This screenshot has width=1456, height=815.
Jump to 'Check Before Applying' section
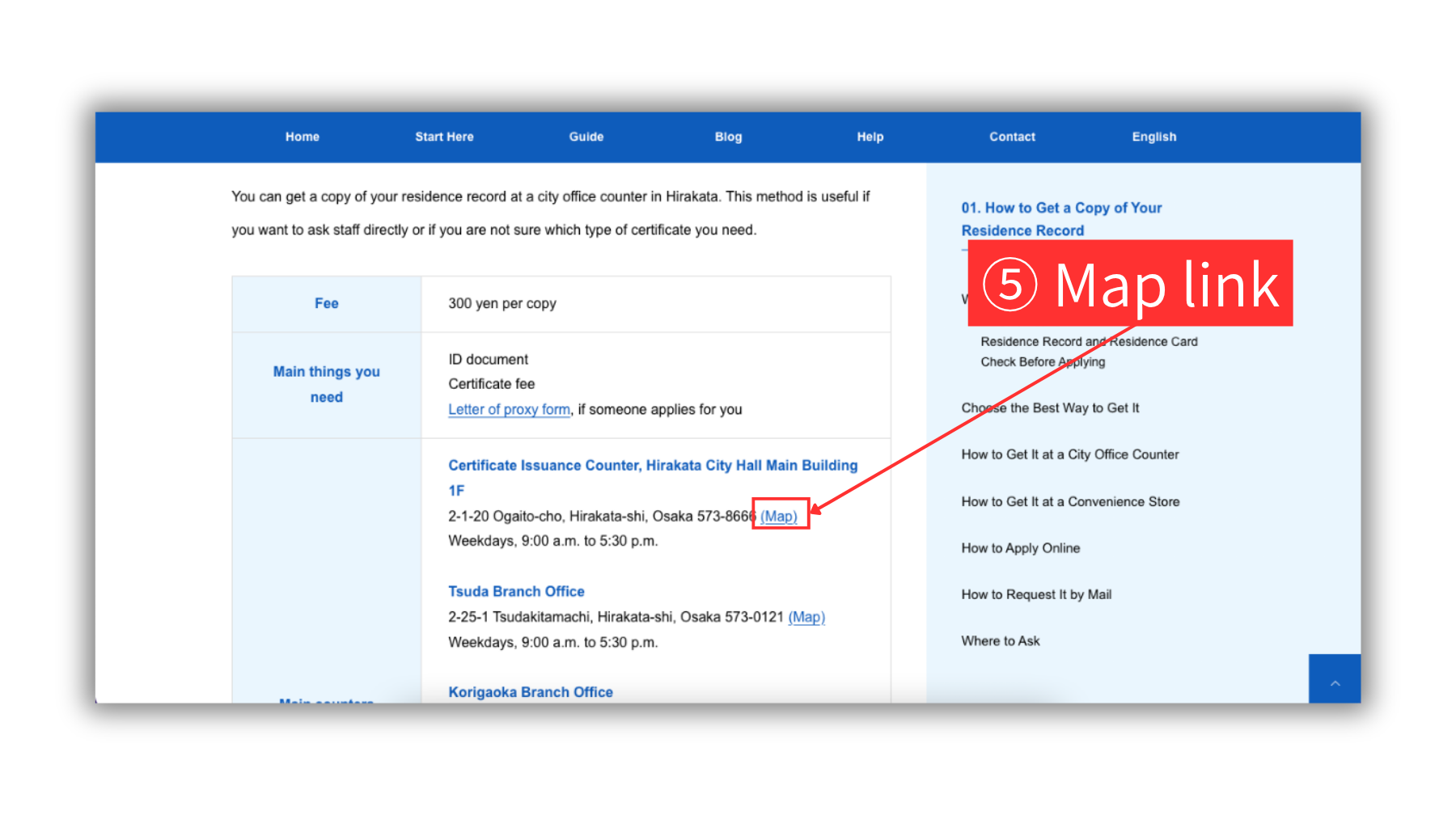[x=1043, y=361]
